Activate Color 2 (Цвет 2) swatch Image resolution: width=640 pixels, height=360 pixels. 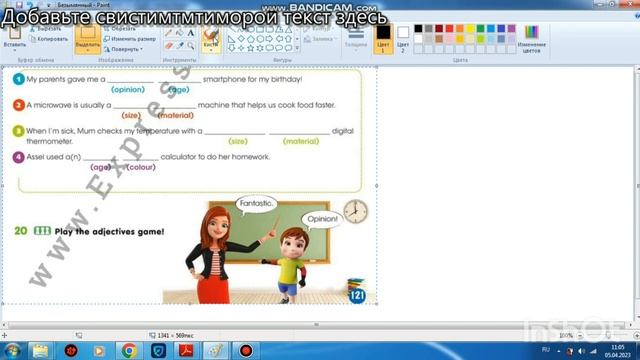[403, 39]
